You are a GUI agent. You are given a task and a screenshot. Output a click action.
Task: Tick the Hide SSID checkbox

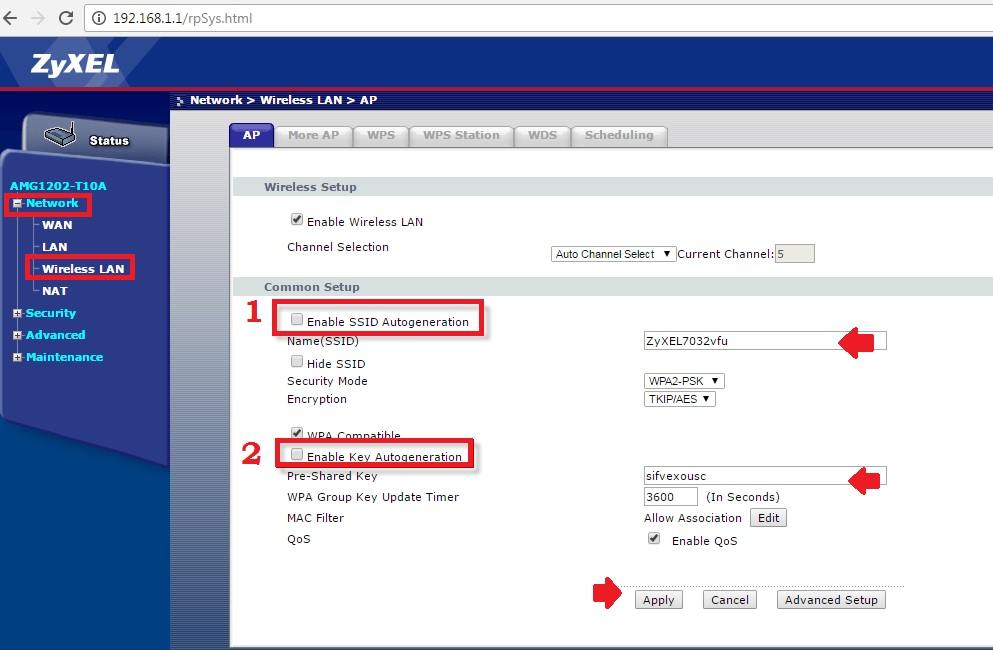[x=296, y=362]
